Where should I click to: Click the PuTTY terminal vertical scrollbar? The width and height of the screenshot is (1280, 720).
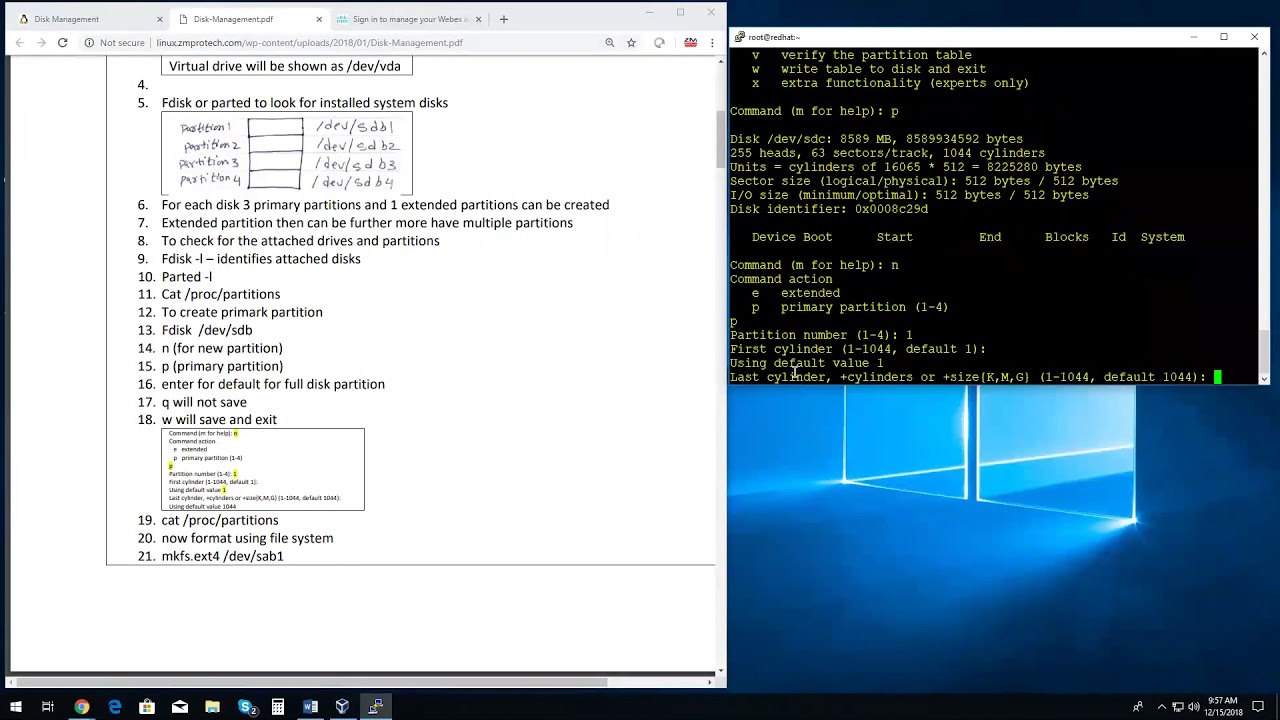coord(1264,215)
